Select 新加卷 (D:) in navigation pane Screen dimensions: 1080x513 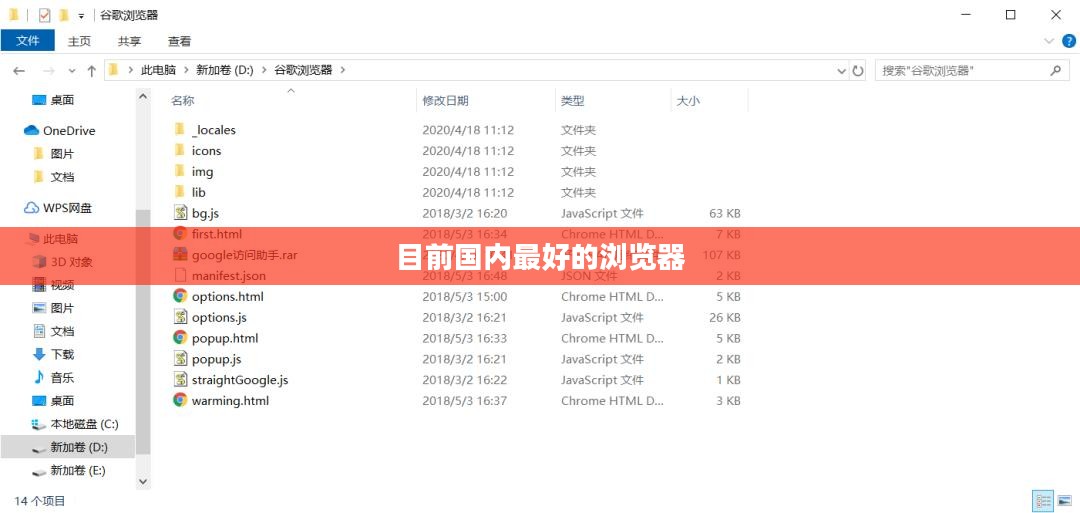click(79, 448)
